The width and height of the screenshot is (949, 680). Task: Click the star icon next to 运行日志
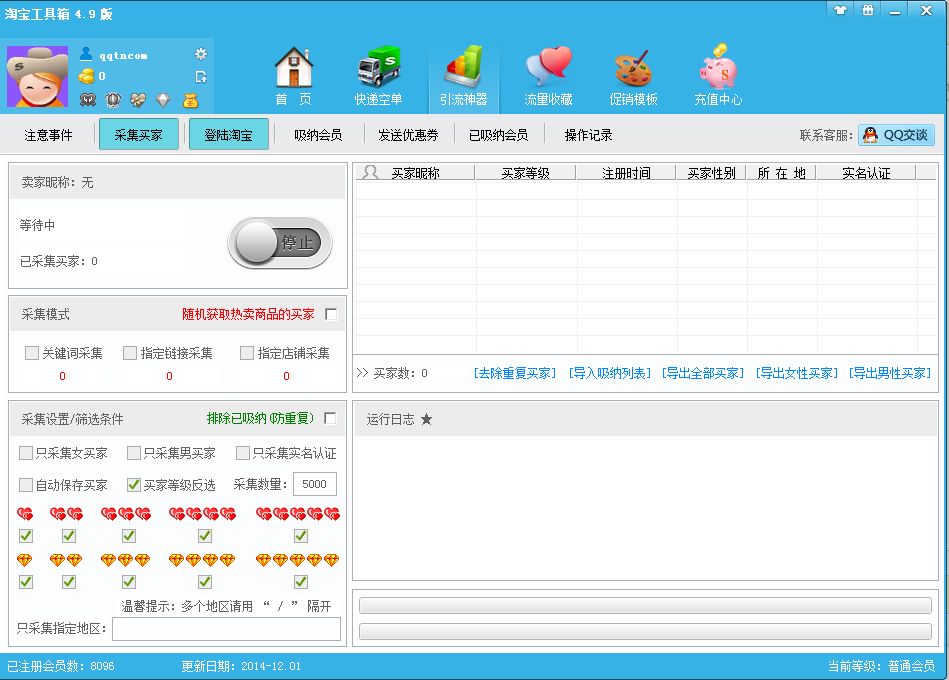[426, 419]
